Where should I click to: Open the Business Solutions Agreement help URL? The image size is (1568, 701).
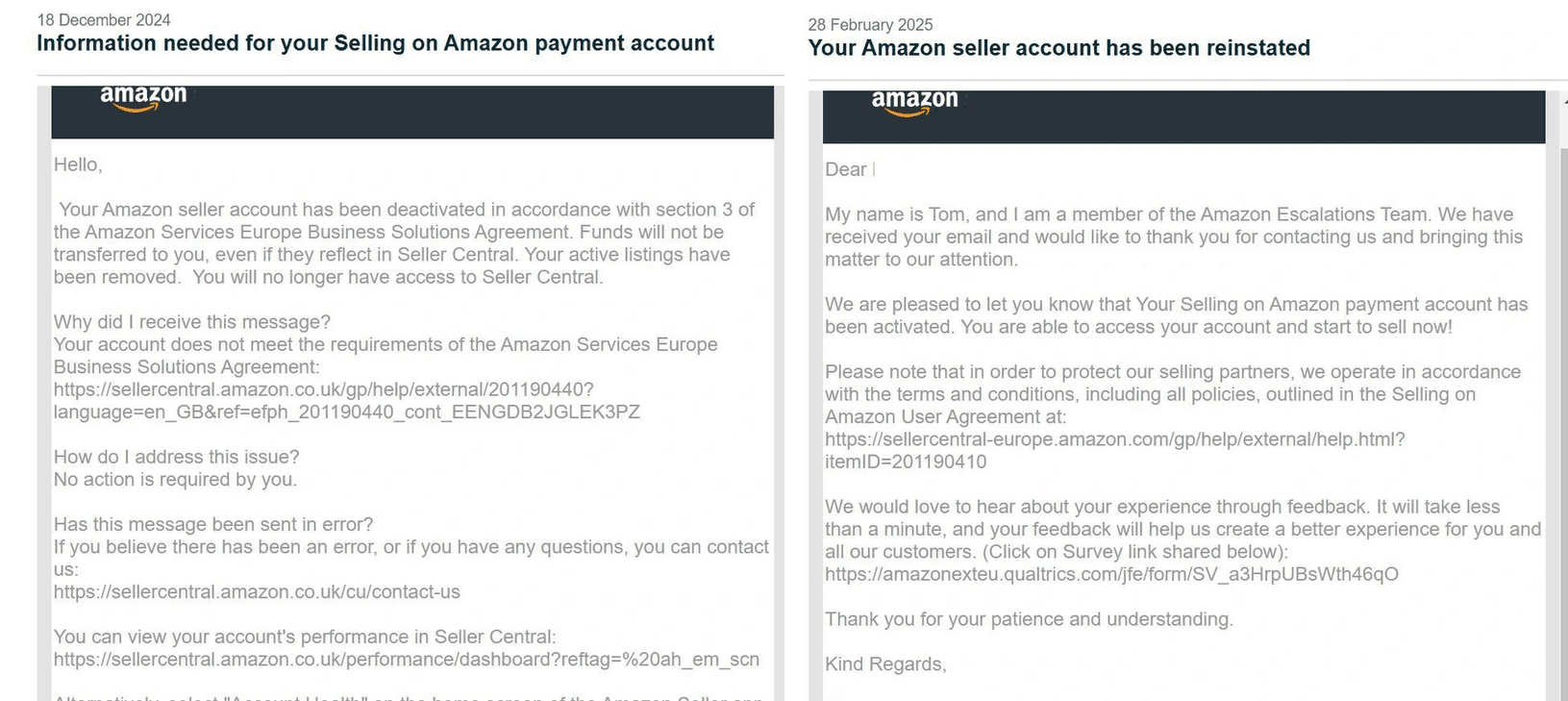click(324, 389)
